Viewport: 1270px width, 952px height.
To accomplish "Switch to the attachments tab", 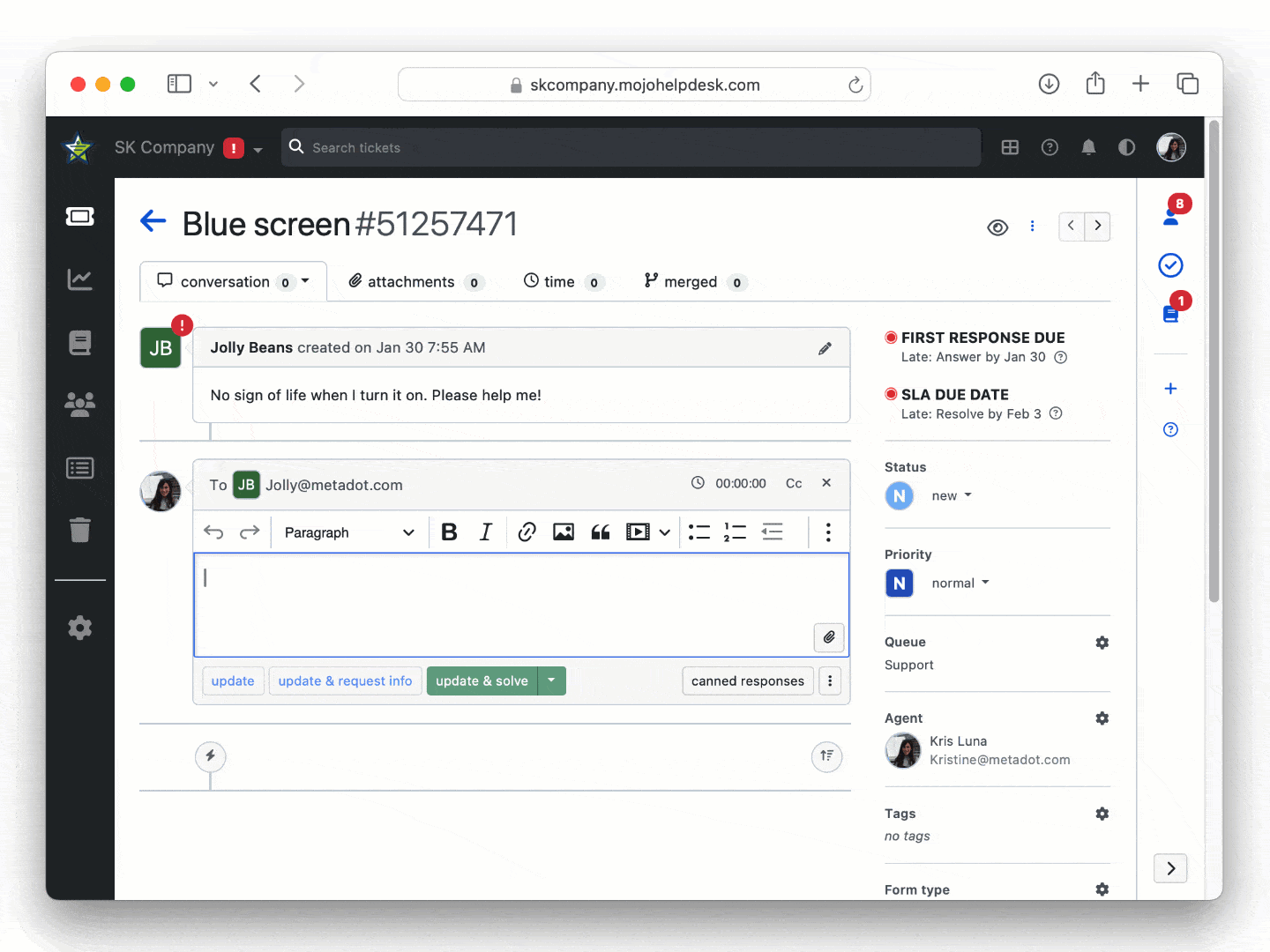I will [415, 282].
